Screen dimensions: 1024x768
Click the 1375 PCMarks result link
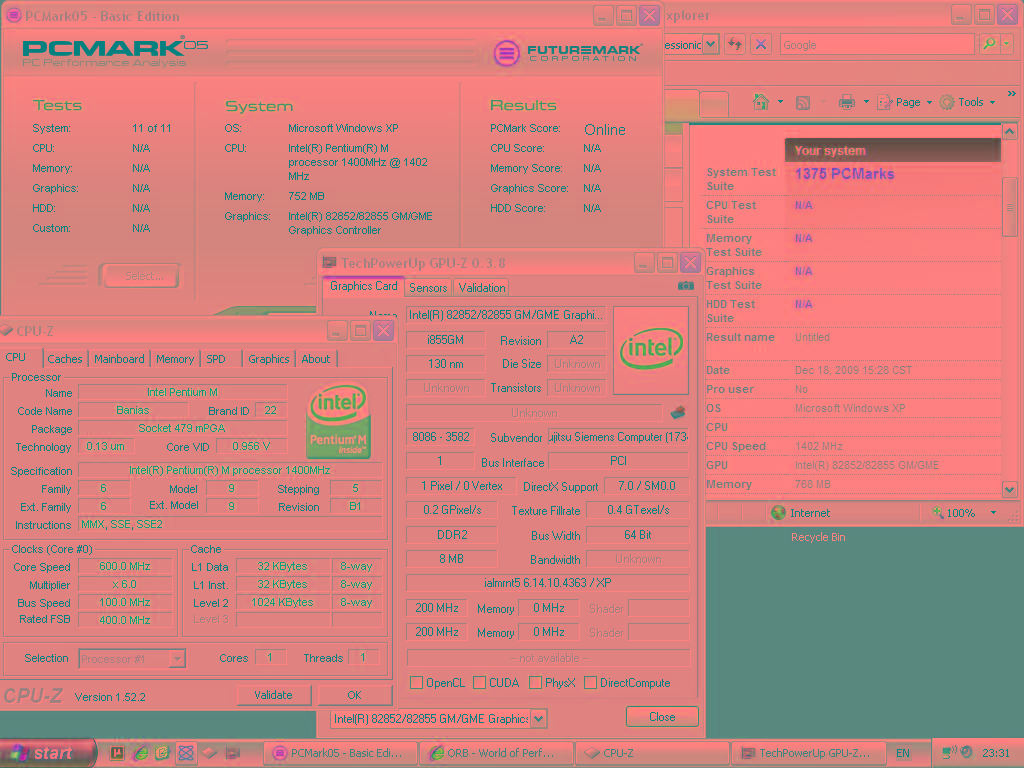[x=844, y=174]
